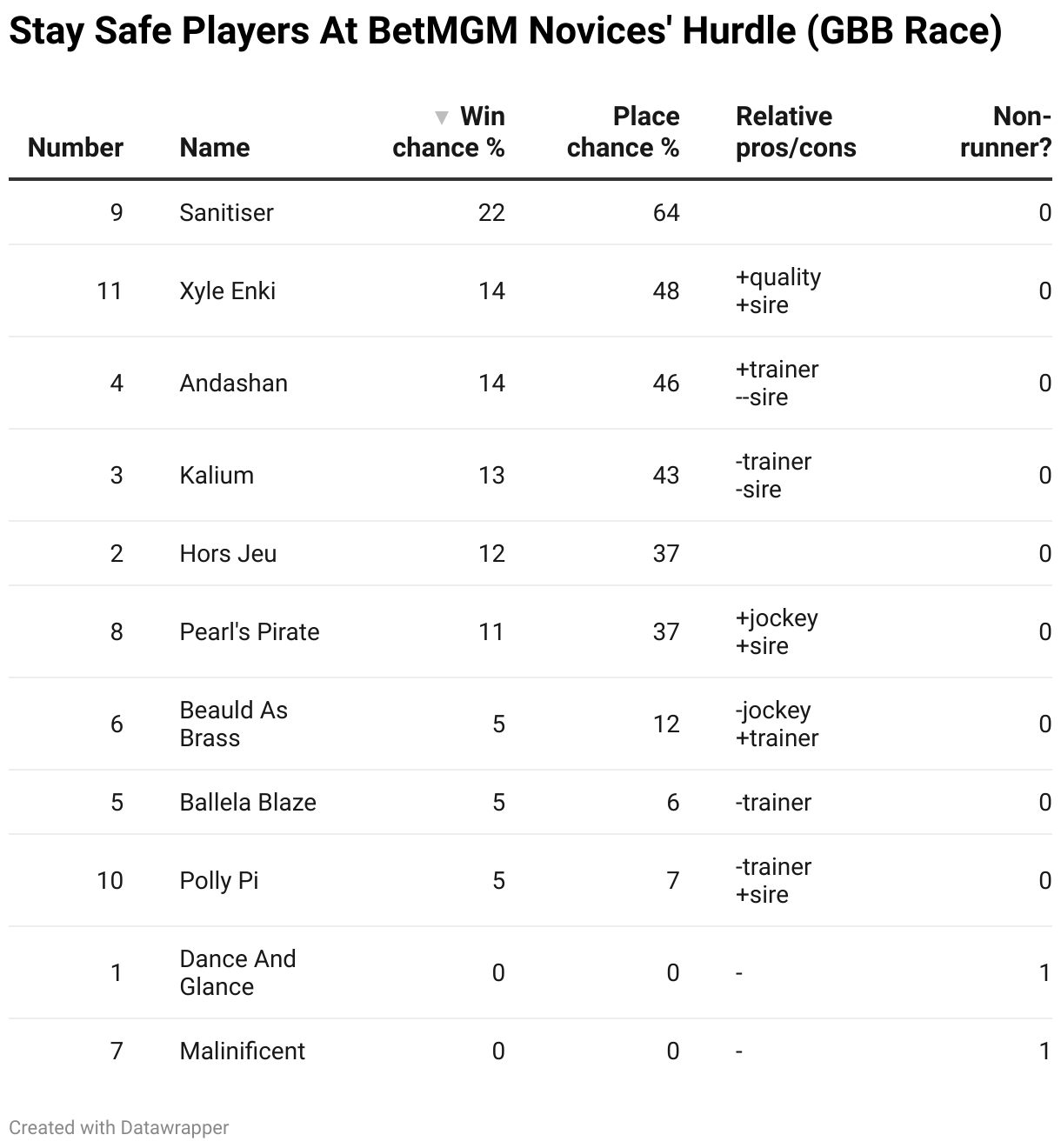Click the Relative pros/cons column header
The image size is (1061, 1148).
tap(796, 132)
